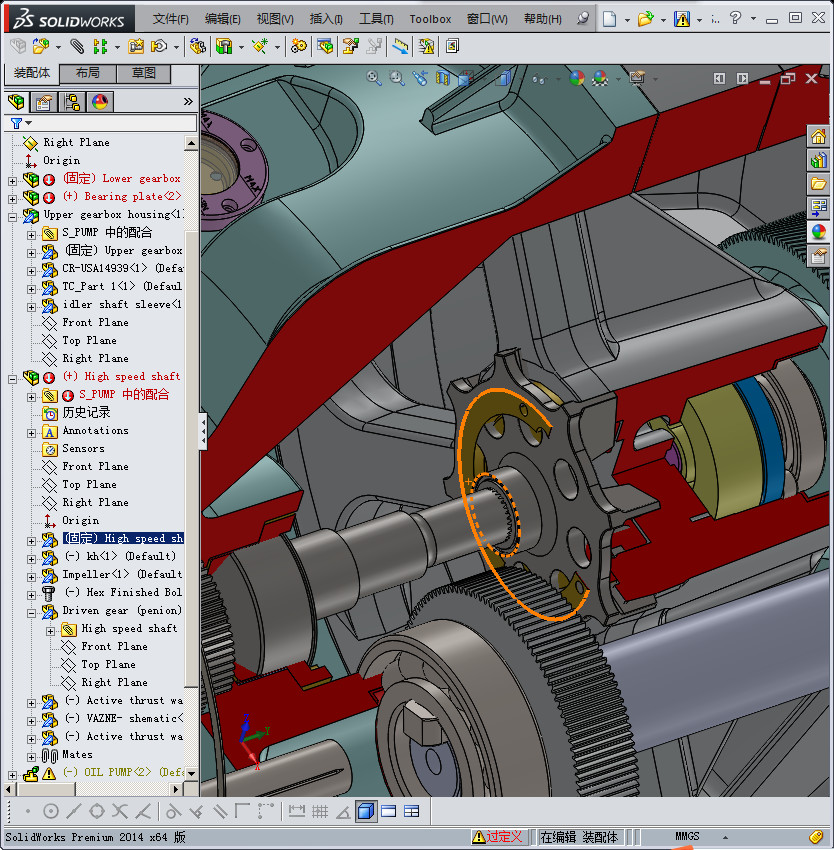Click the 过定义 status warning
Screen dimensions: 834x850
499,836
